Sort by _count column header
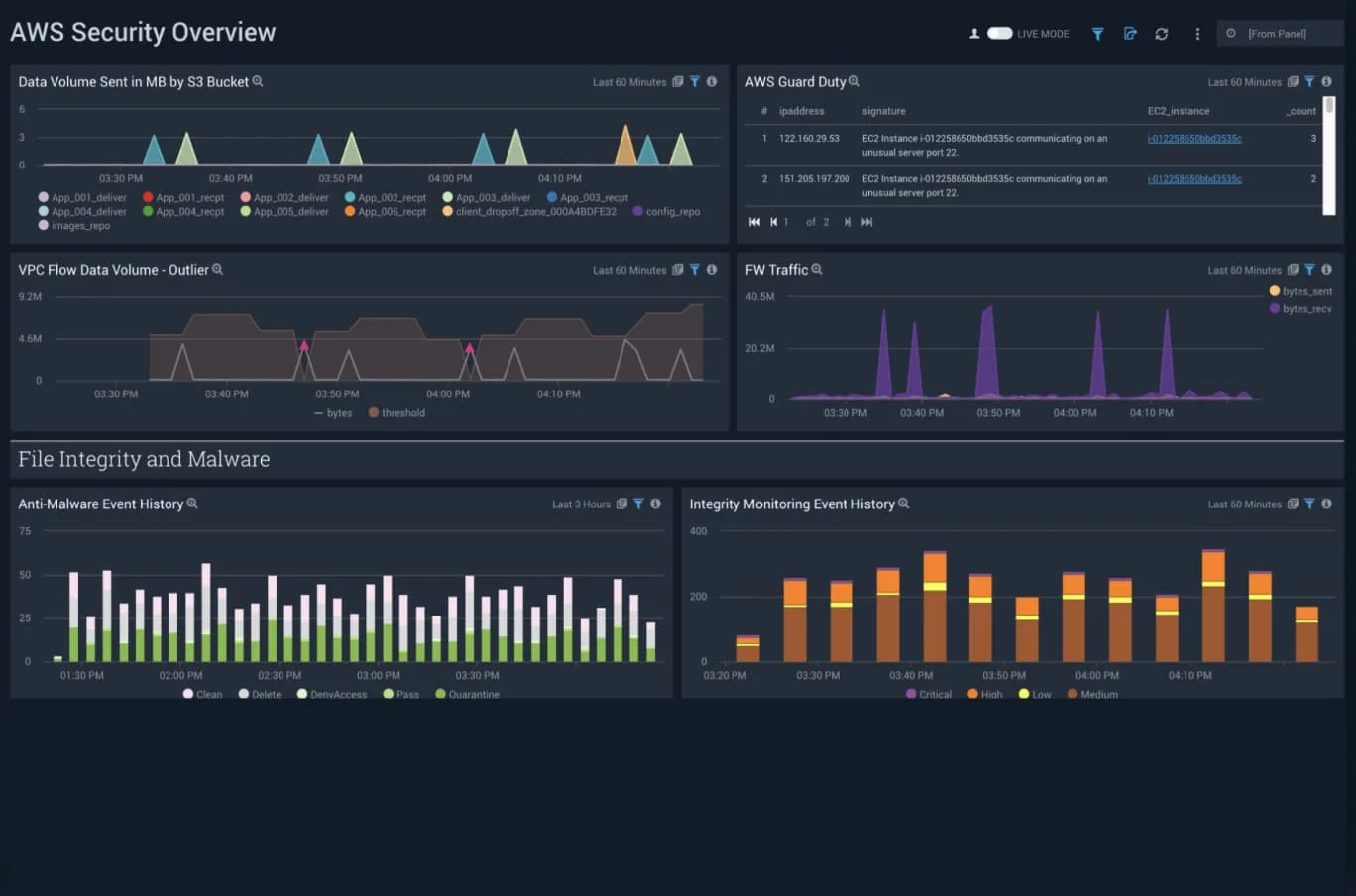Viewport: 1356px width, 896px height. pyautogui.click(x=1300, y=111)
